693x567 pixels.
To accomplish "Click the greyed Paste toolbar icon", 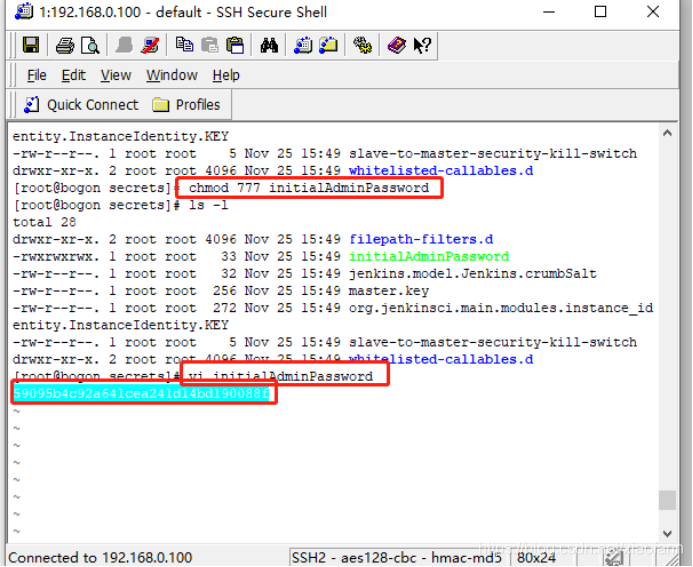I will pyautogui.click(x=209, y=45).
